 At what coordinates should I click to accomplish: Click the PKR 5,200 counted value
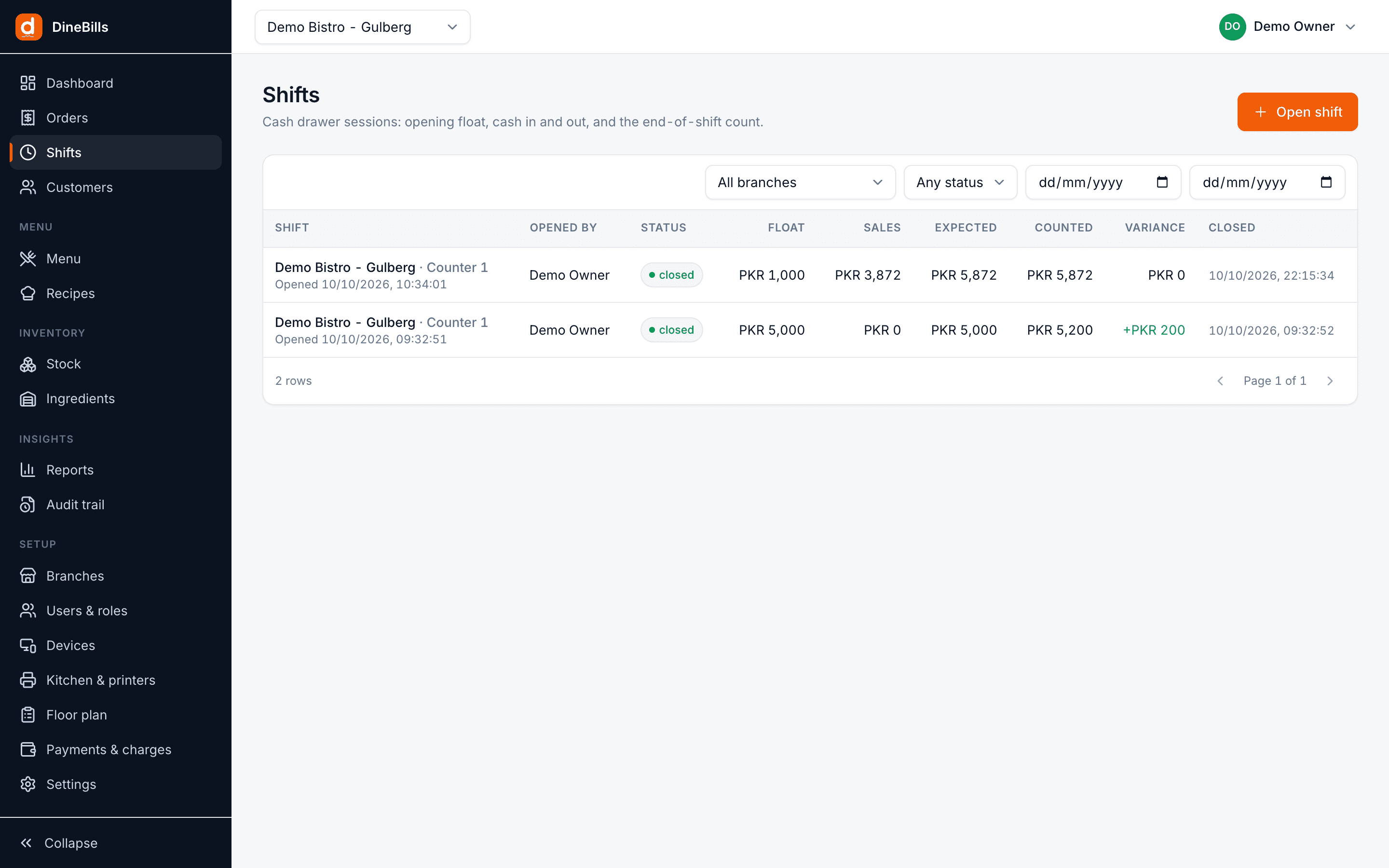pyautogui.click(x=1060, y=330)
